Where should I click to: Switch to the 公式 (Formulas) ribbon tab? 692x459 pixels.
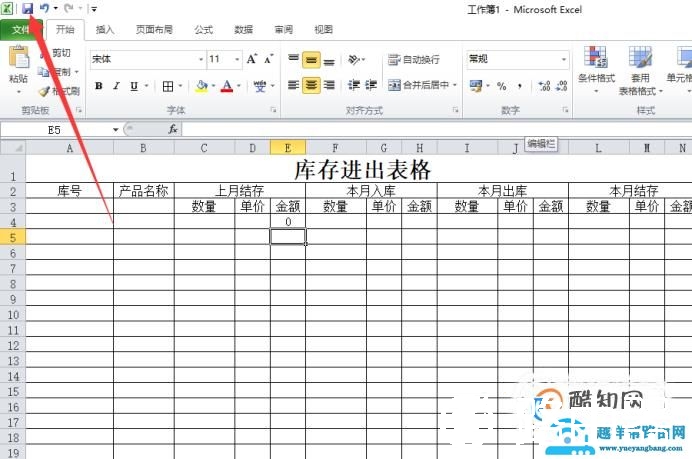point(203,30)
